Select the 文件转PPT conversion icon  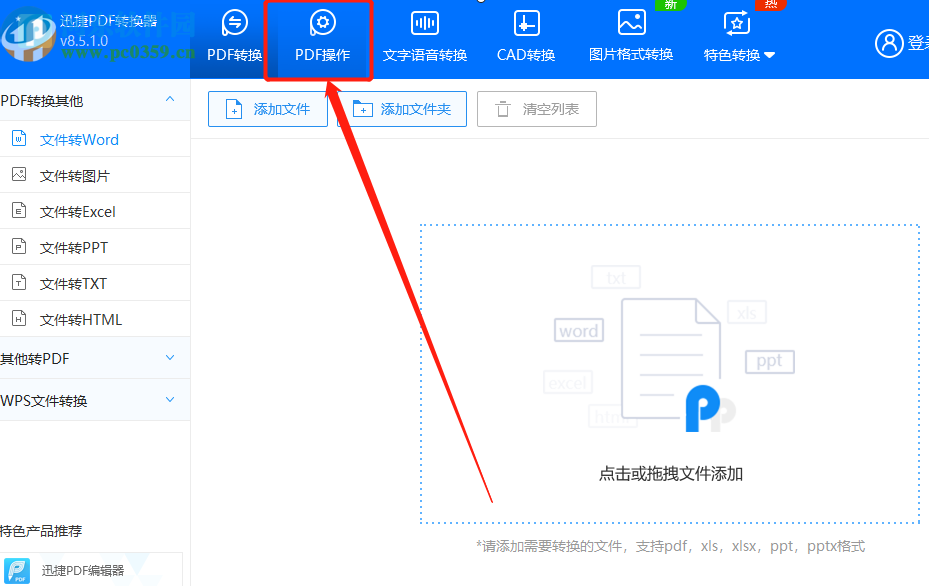click(18, 246)
